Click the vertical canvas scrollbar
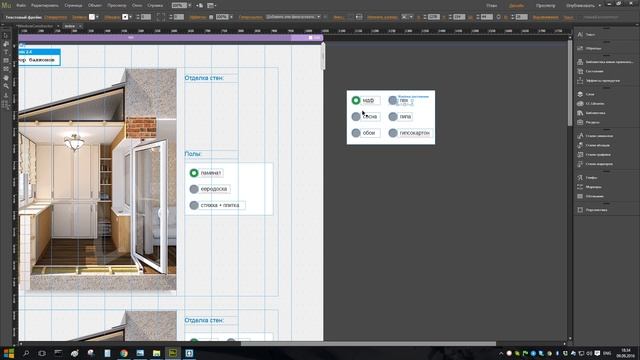This screenshot has width=640, height=360. click(570, 84)
